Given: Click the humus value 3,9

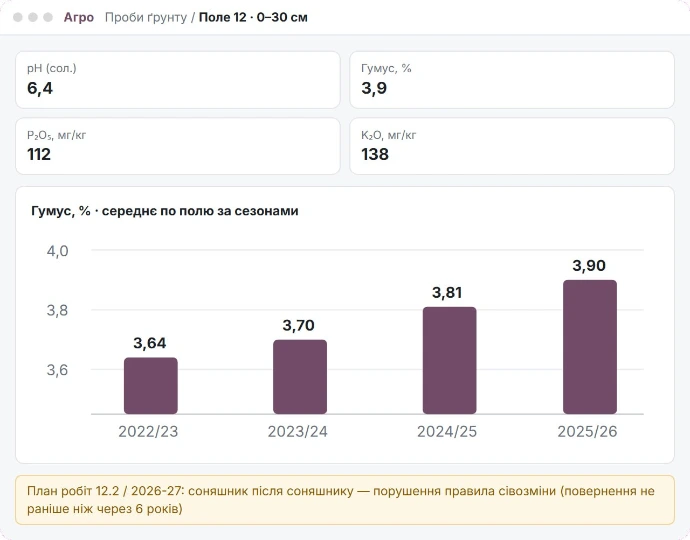Looking at the screenshot, I should tap(374, 88).
